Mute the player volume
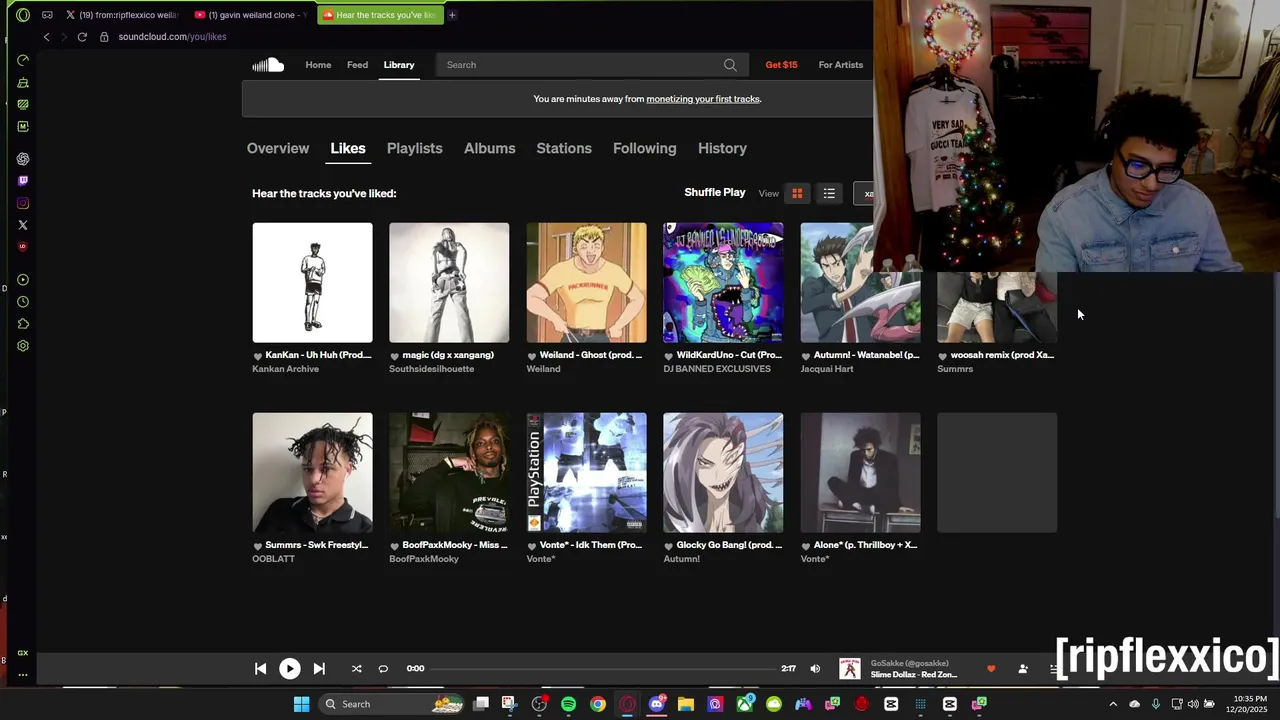1280x720 pixels. coord(815,669)
